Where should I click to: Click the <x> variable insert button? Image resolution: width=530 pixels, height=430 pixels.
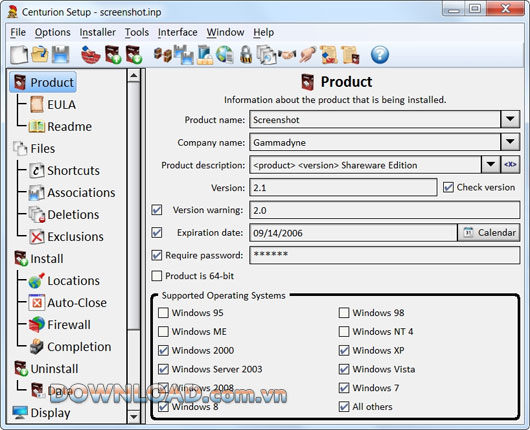pos(510,165)
